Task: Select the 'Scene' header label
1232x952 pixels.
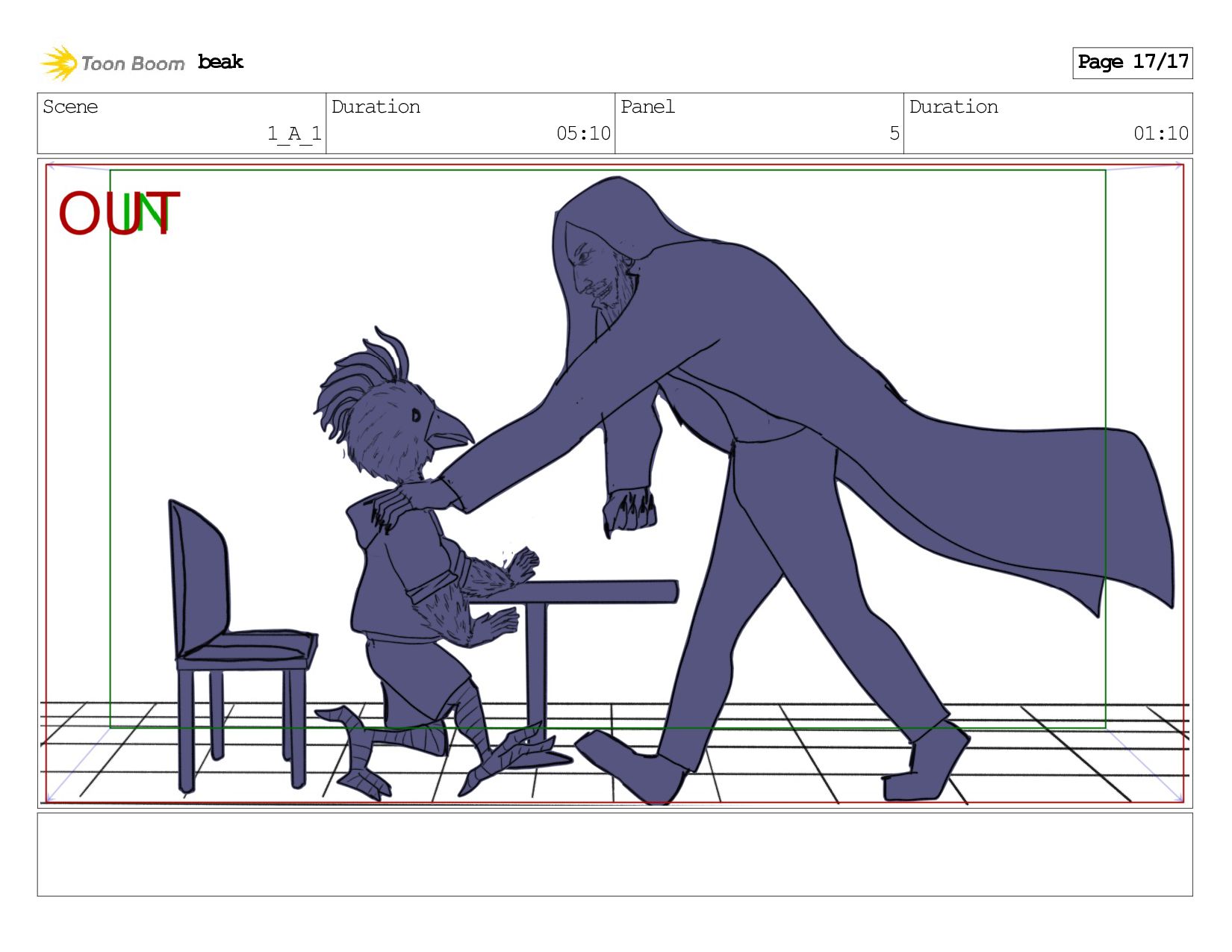Action: [70, 107]
